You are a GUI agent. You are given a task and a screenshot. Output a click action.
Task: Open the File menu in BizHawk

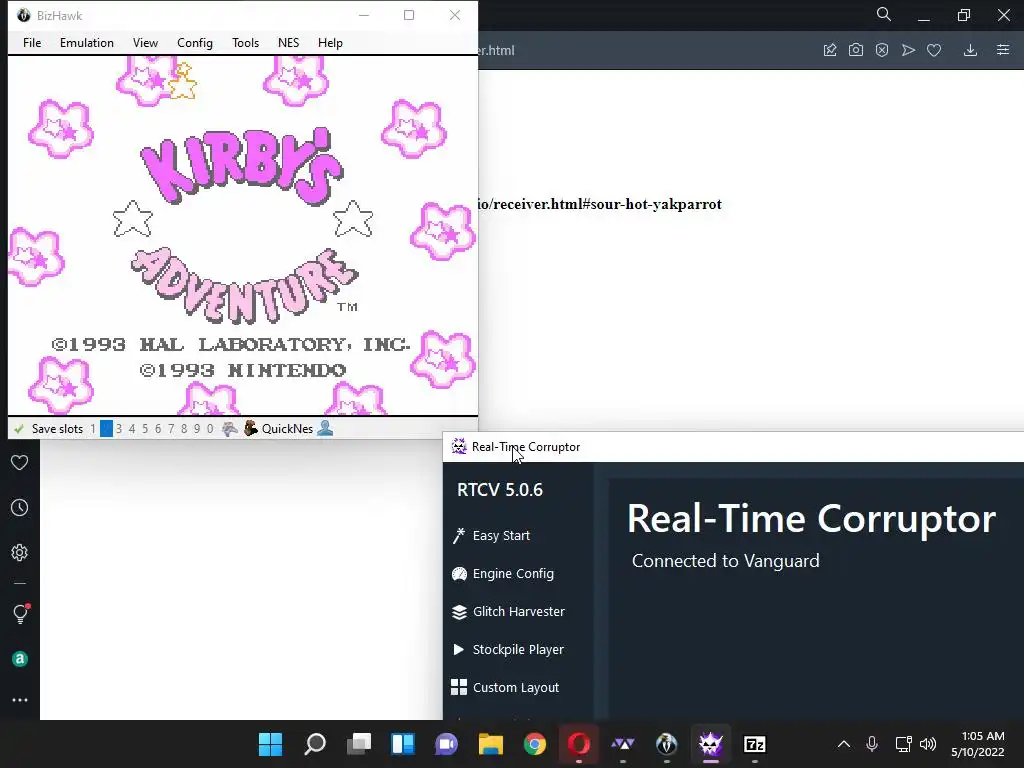[32, 42]
